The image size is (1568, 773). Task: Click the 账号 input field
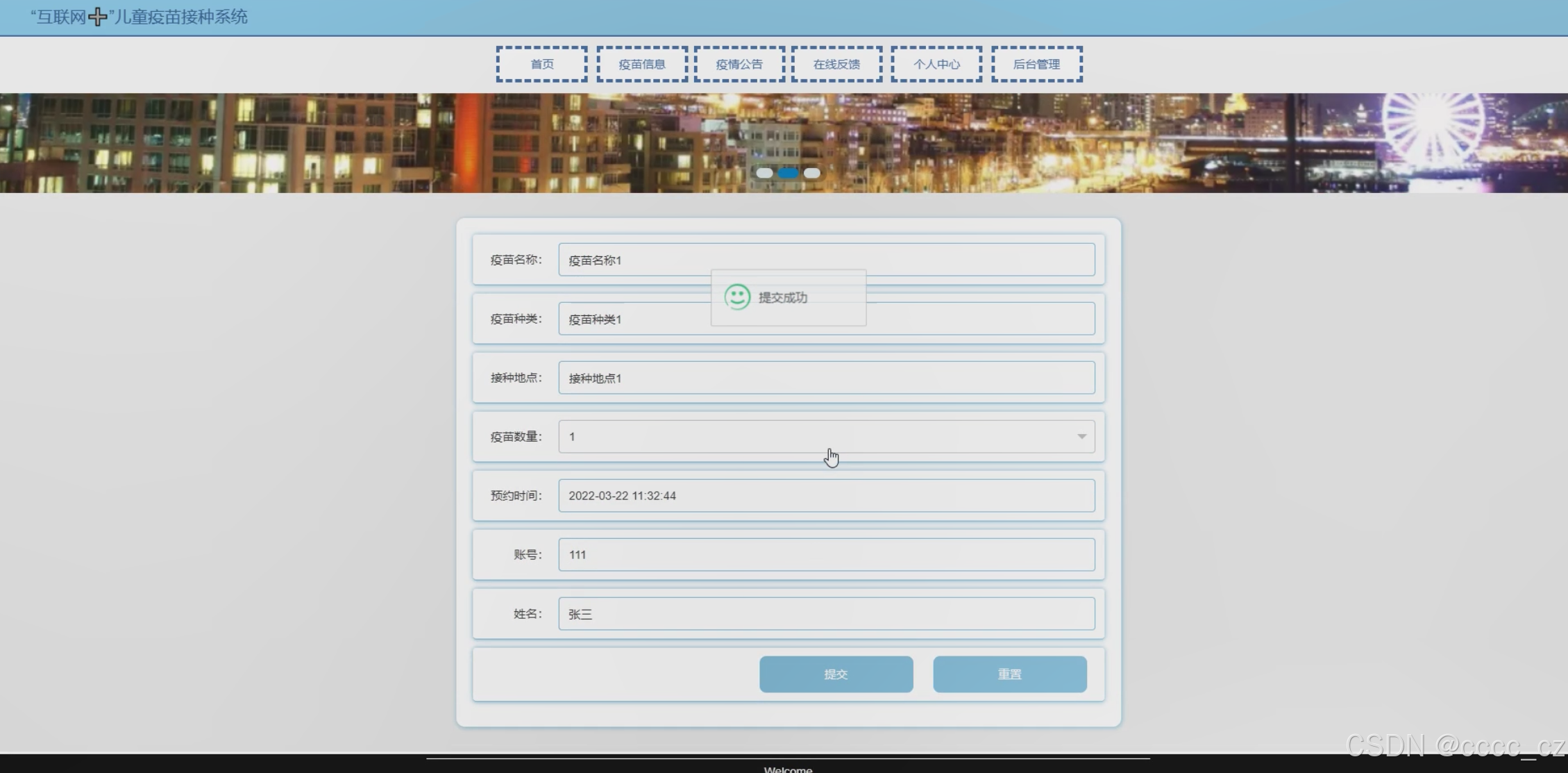[826, 555]
